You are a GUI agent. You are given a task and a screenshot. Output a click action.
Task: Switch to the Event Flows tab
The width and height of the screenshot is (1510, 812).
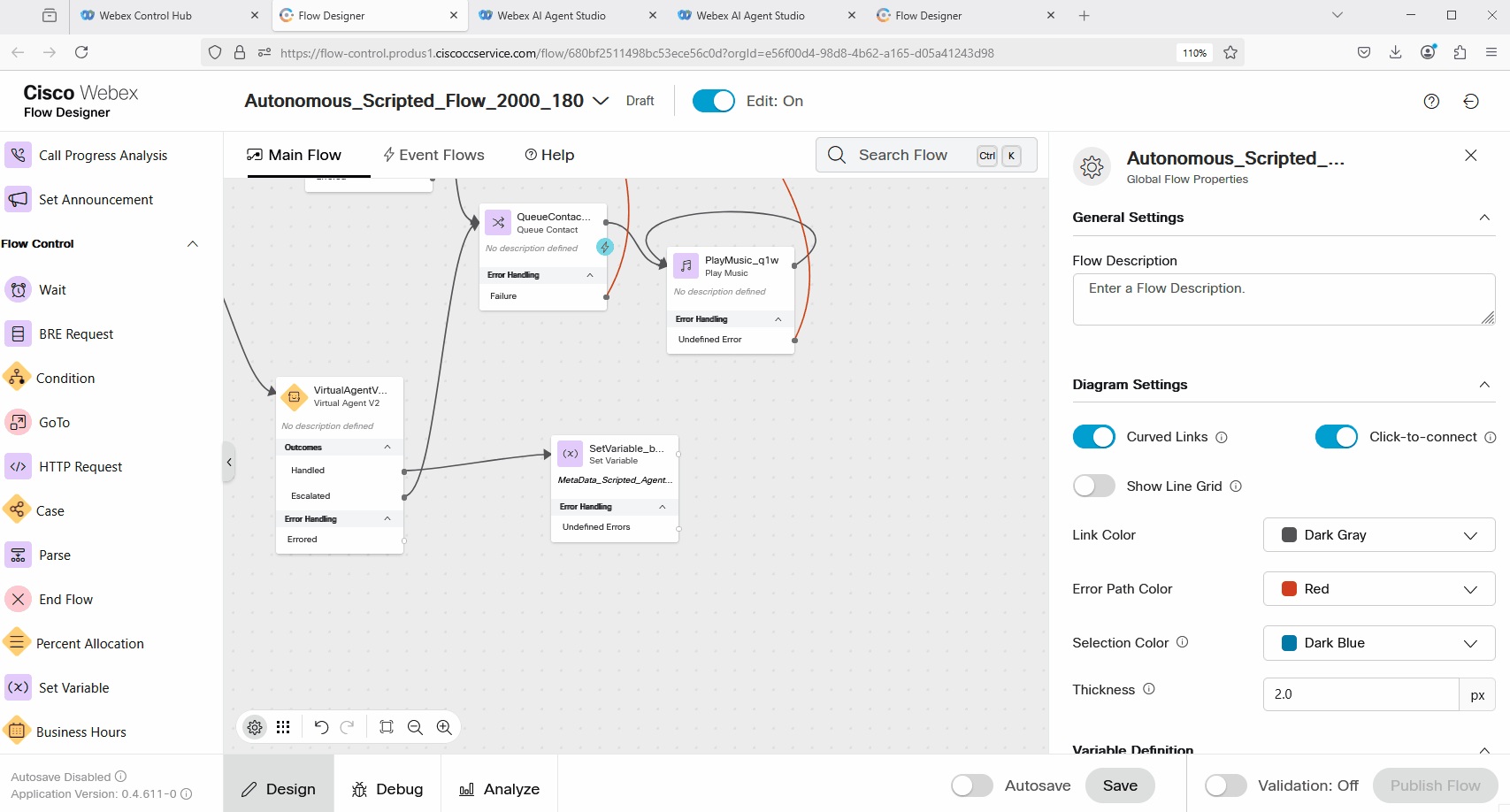coord(433,155)
